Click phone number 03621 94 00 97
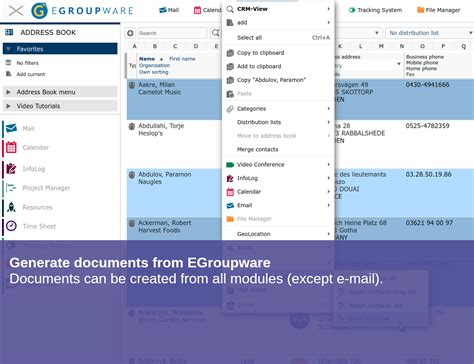The height and width of the screenshot is (364, 474). (x=429, y=223)
